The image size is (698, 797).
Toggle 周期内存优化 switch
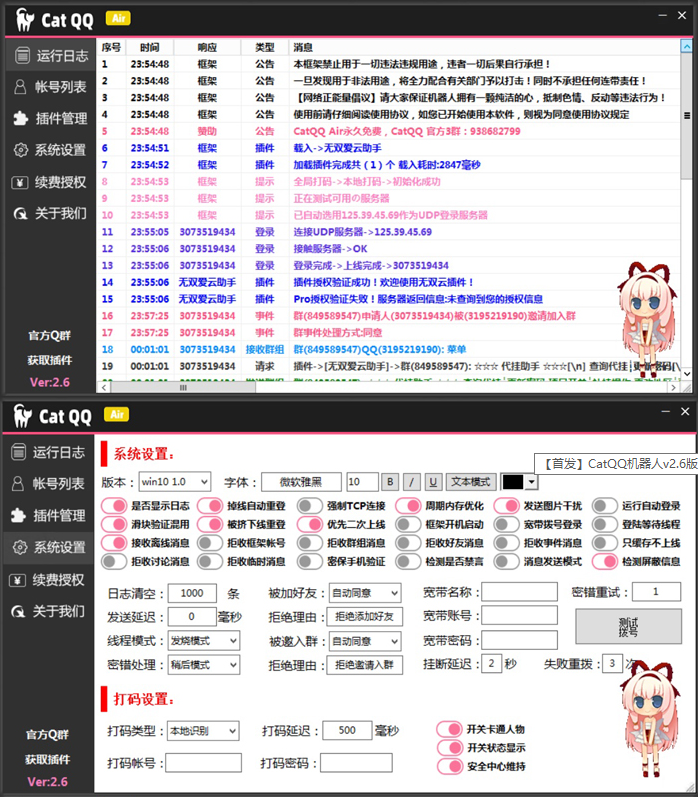(408, 506)
